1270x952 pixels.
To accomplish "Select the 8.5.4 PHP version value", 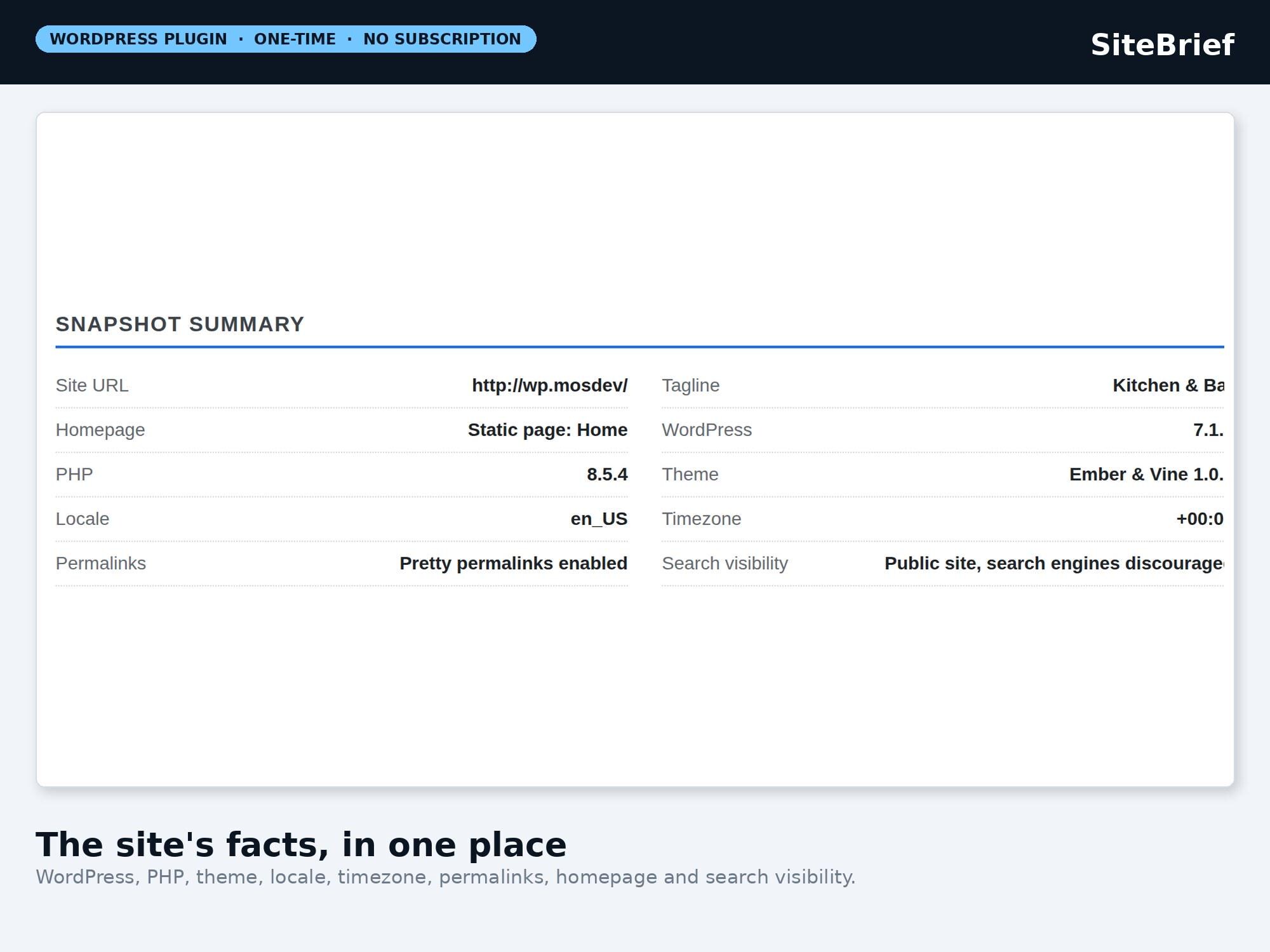I will (x=607, y=474).
